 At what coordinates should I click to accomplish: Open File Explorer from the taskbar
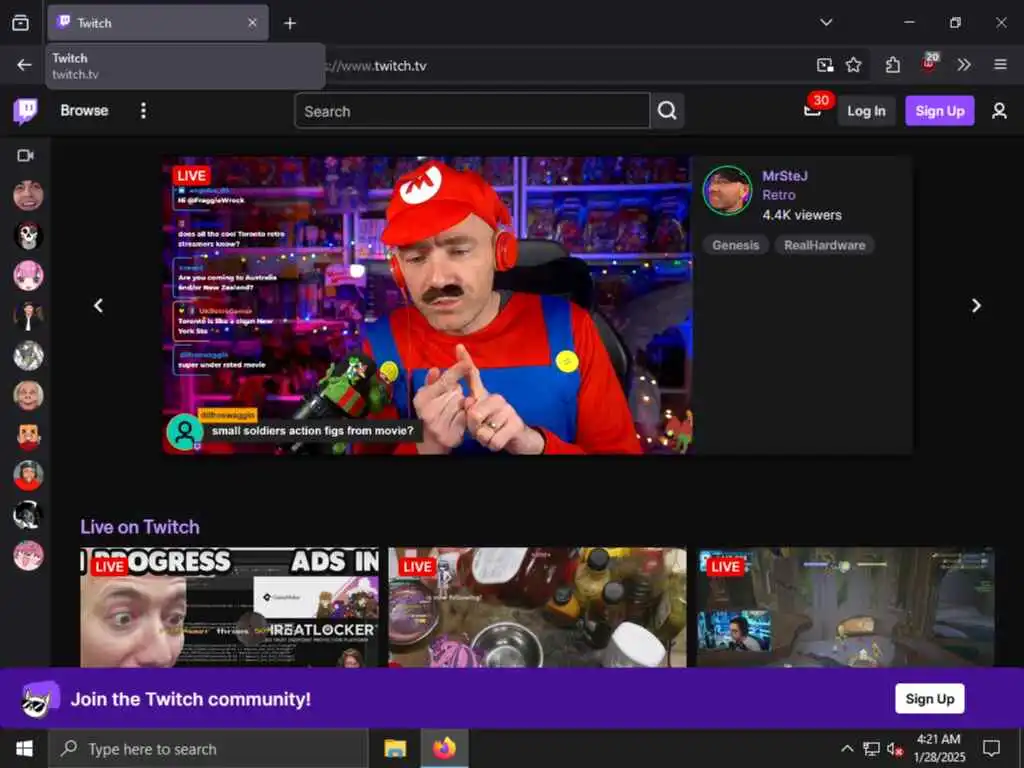395,748
